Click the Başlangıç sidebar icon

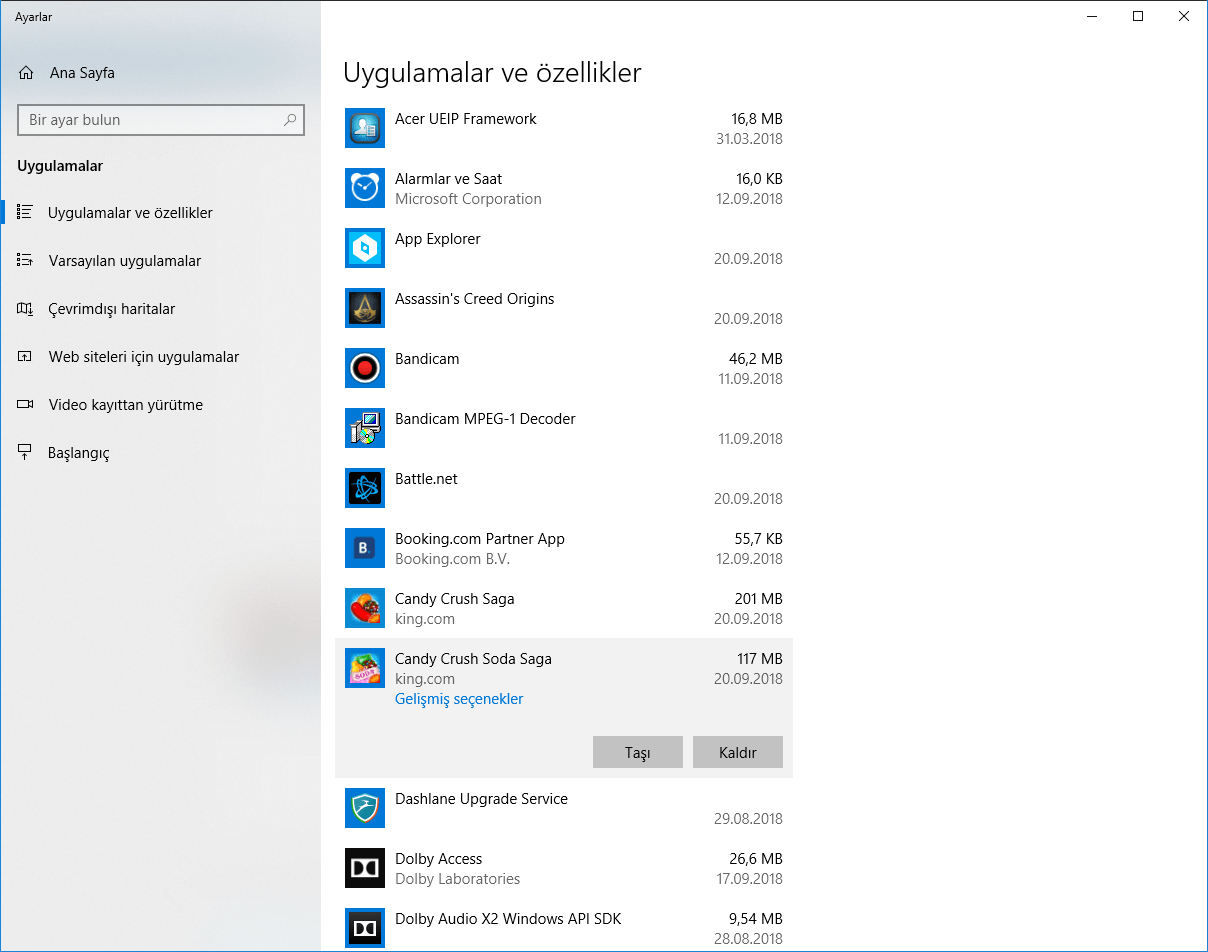(26, 452)
